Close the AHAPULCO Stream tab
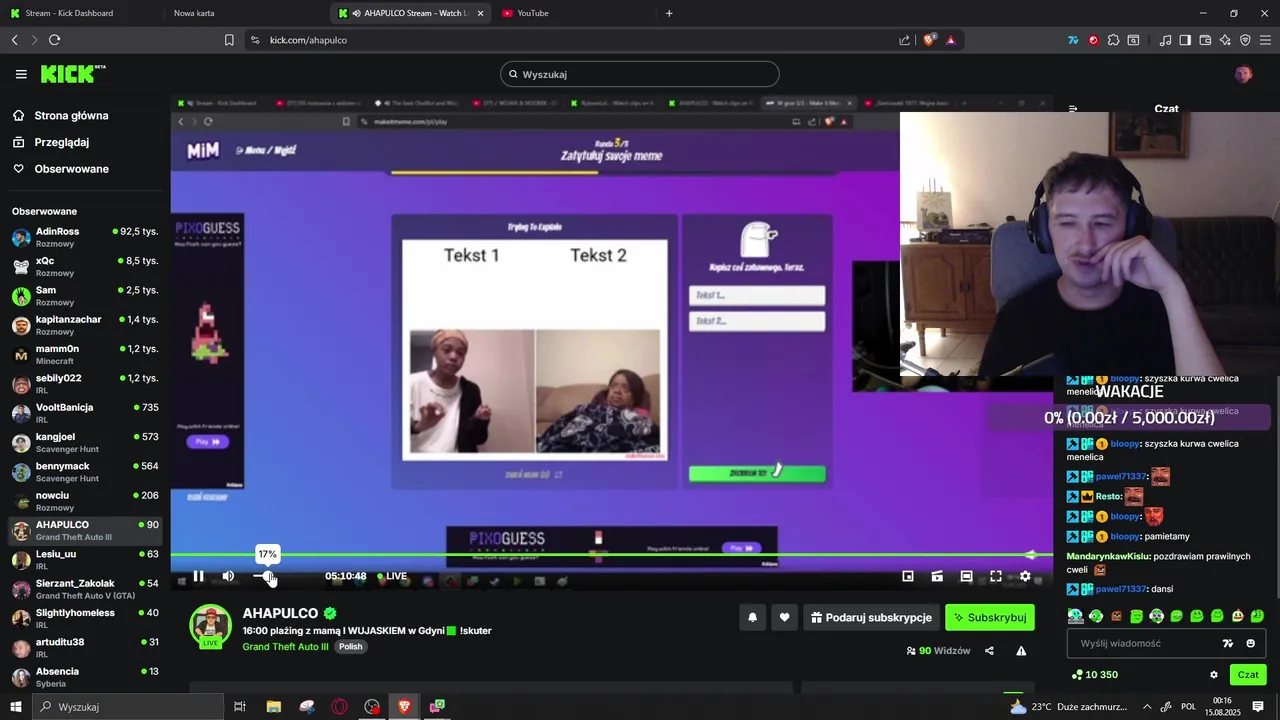The width and height of the screenshot is (1280, 720). click(x=480, y=13)
